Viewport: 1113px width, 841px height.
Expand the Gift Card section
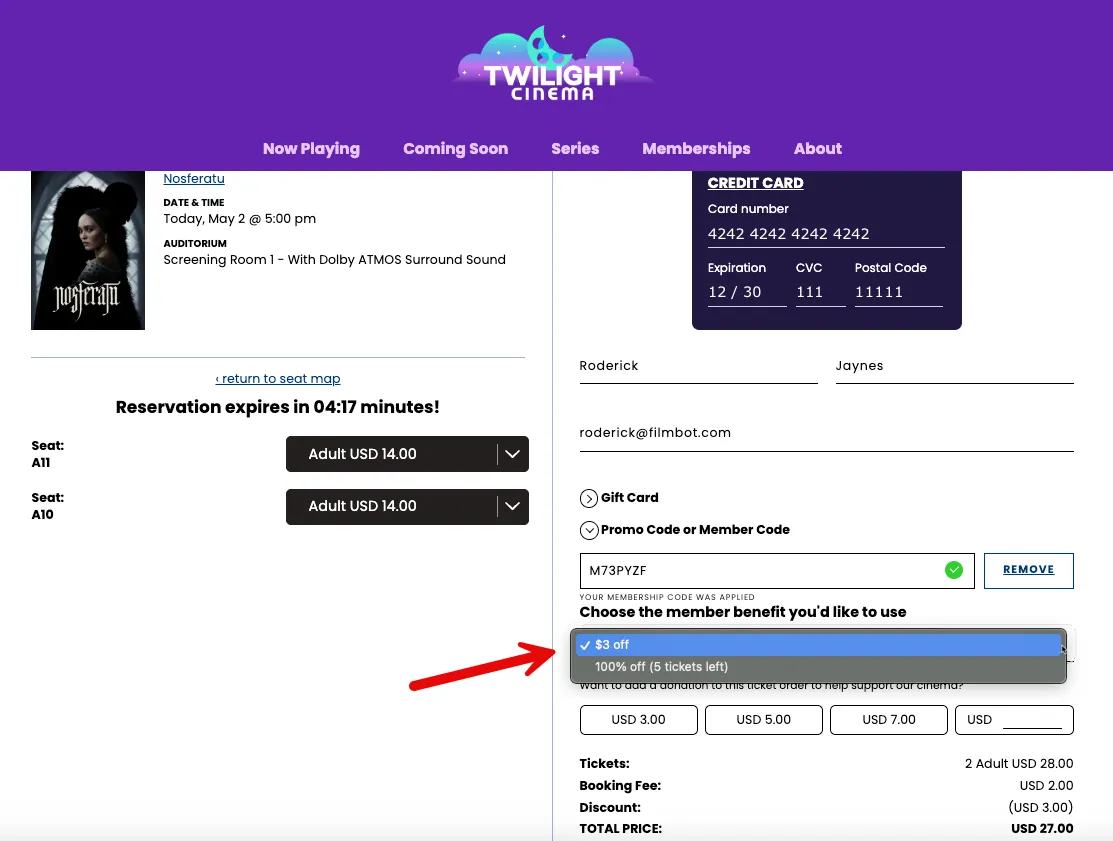click(619, 498)
